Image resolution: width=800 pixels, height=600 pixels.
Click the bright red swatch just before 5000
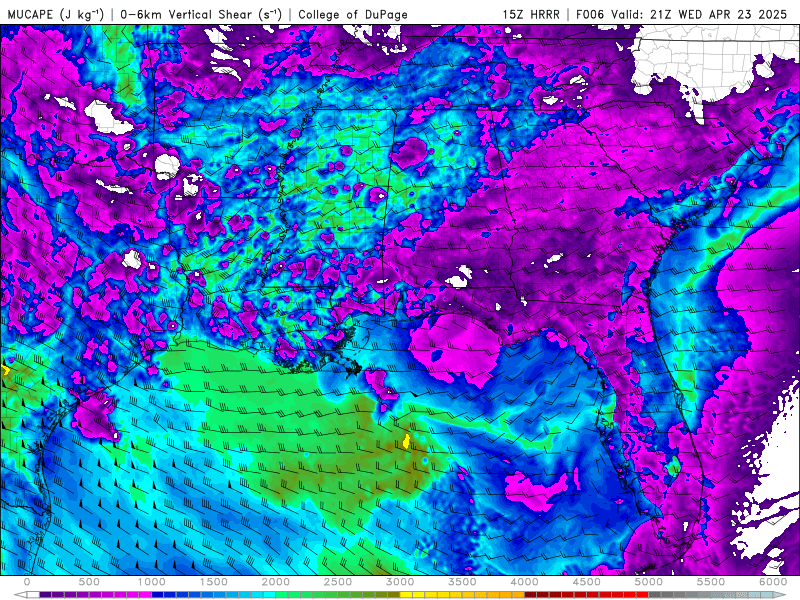pos(643,594)
